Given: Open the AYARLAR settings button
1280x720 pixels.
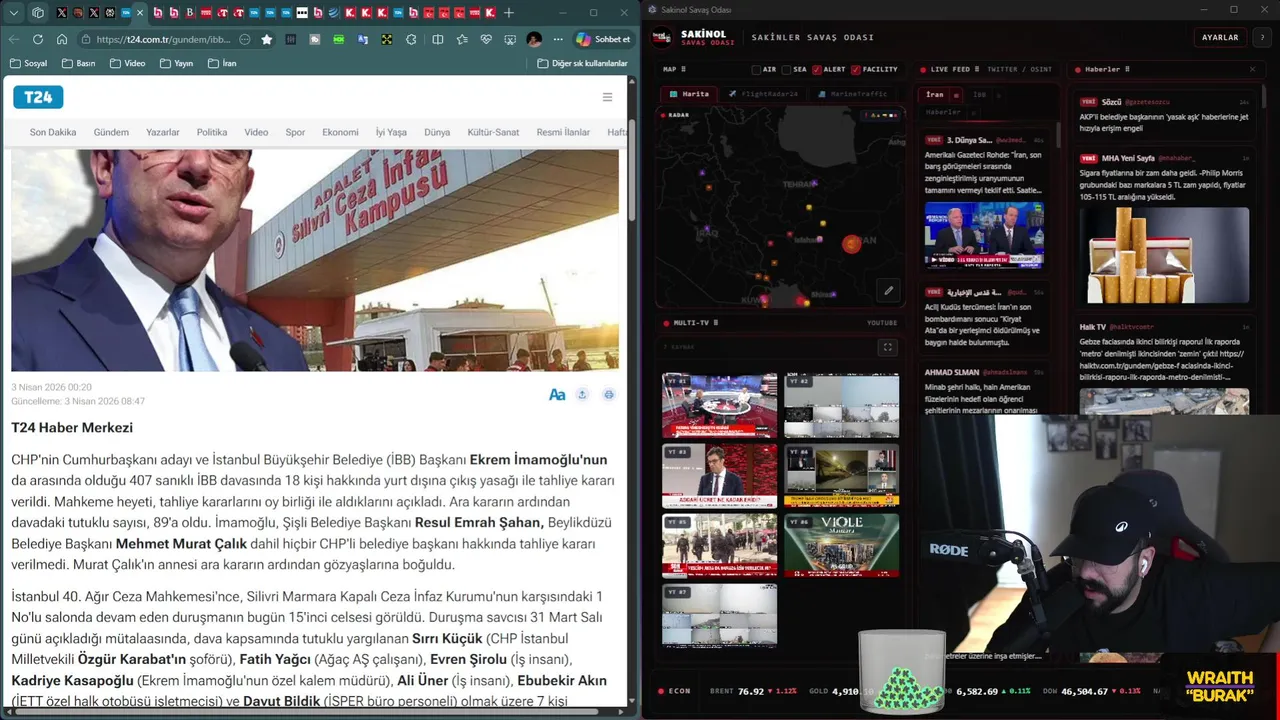Looking at the screenshot, I should [x=1220, y=38].
